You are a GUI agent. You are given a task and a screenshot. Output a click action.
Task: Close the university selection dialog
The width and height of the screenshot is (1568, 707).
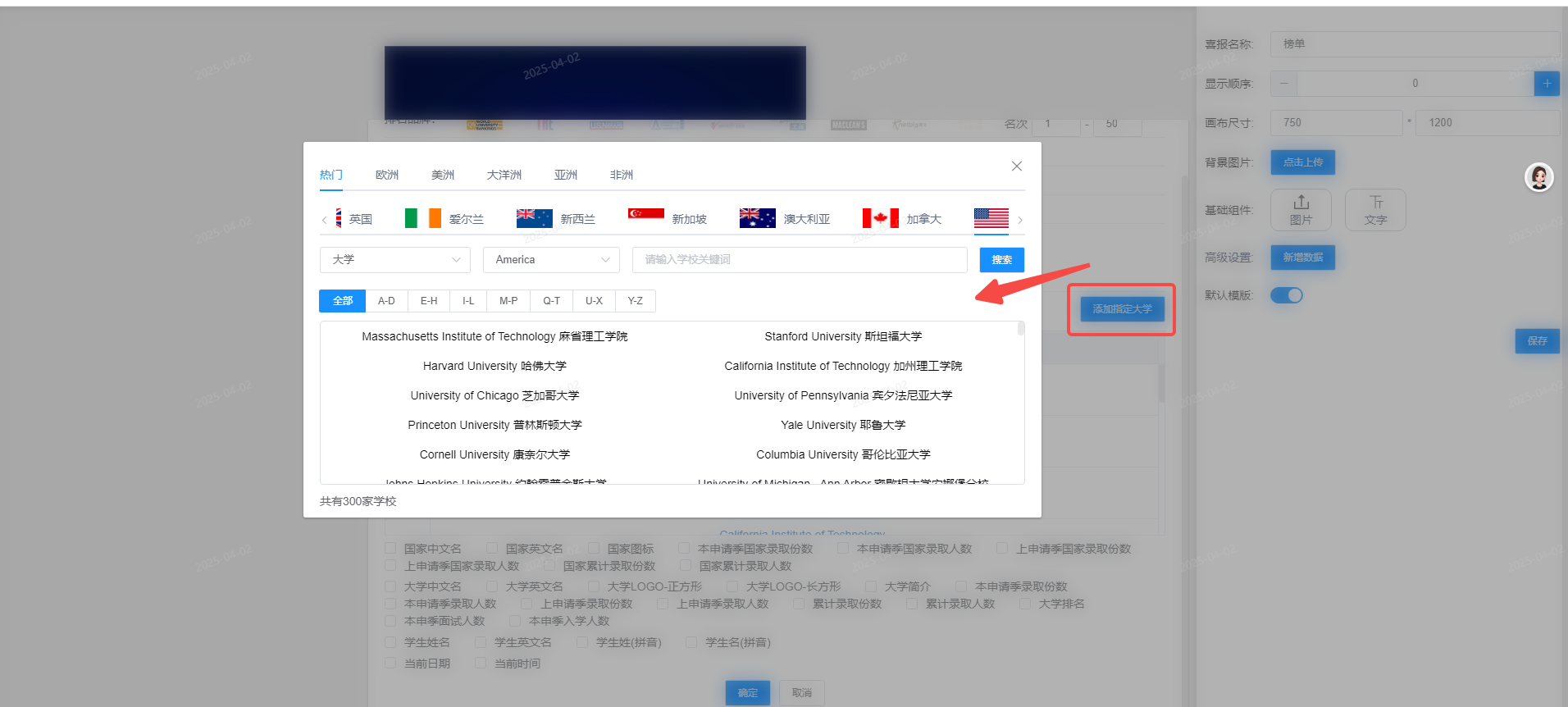(1016, 166)
